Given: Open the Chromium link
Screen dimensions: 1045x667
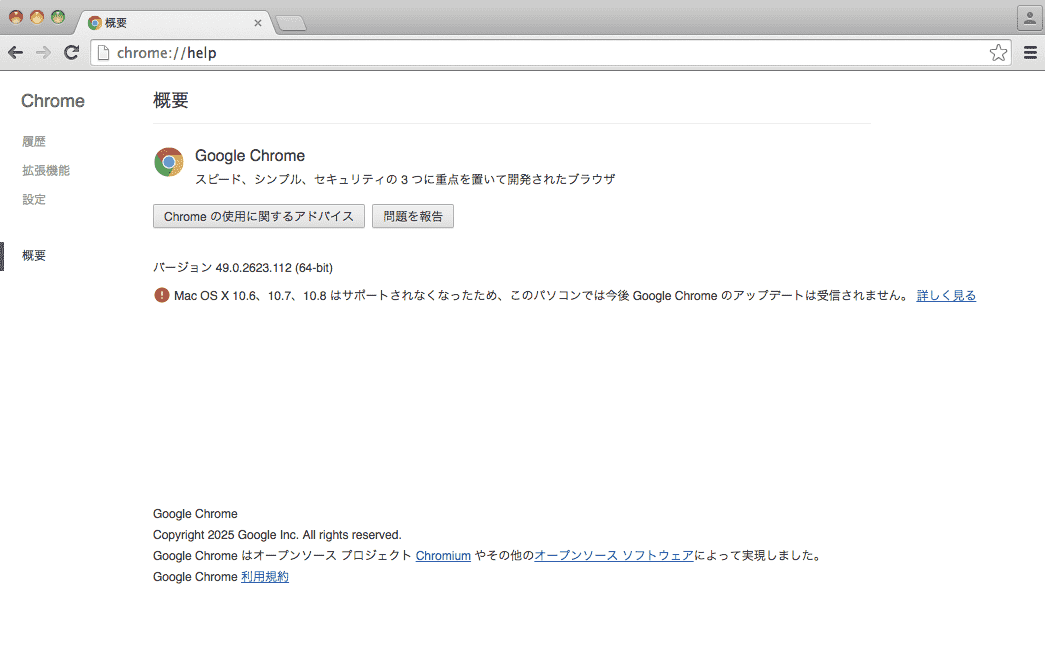Looking at the screenshot, I should tap(443, 556).
